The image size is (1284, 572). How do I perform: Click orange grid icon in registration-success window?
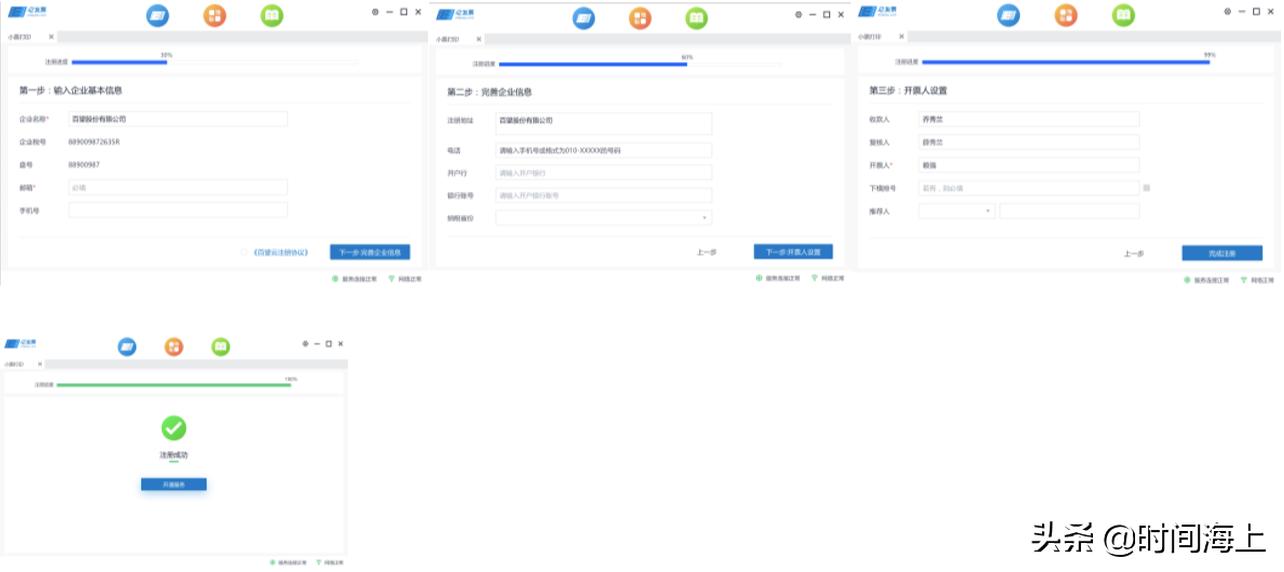(x=174, y=347)
